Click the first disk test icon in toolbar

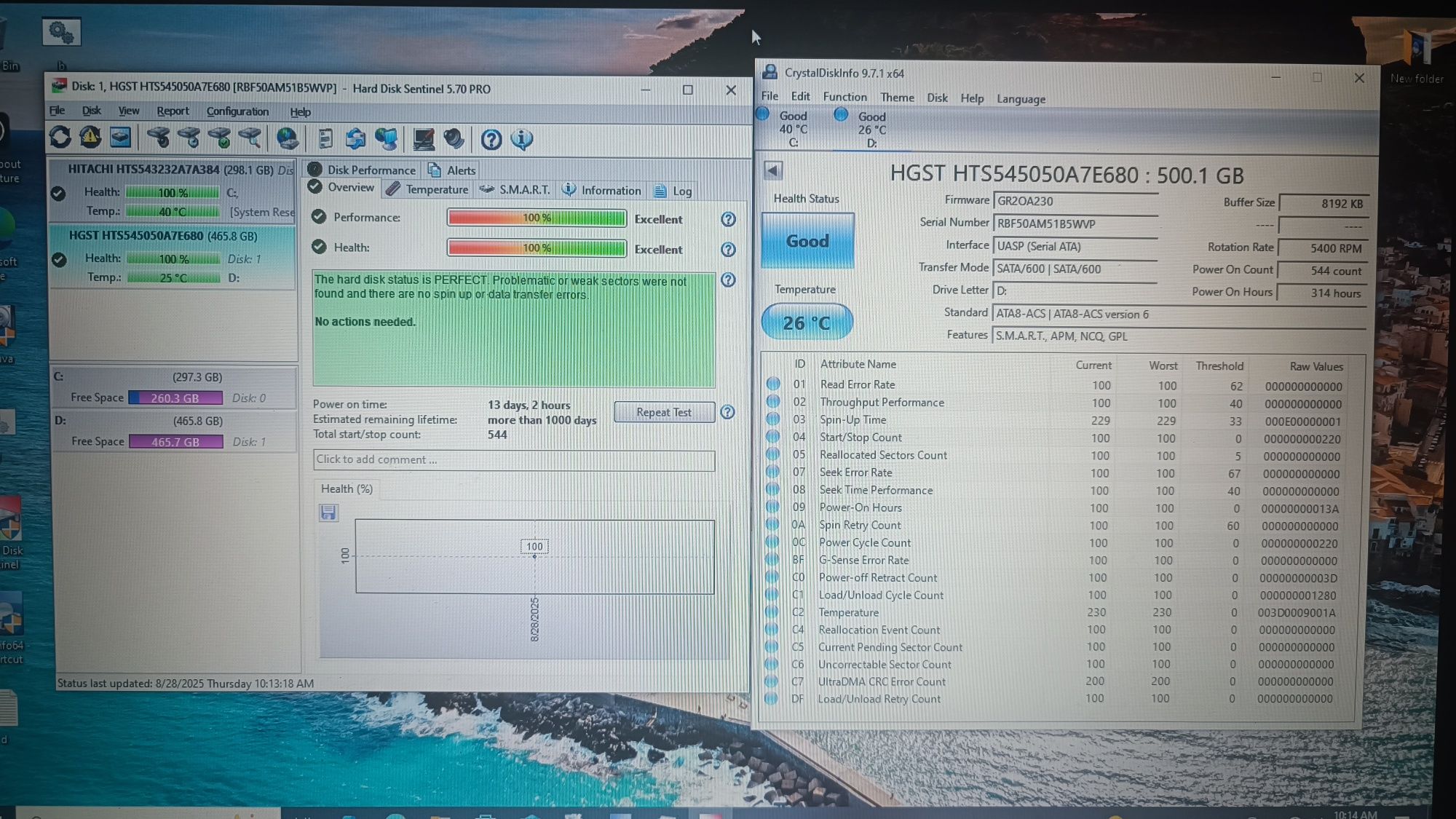pyautogui.click(x=158, y=137)
